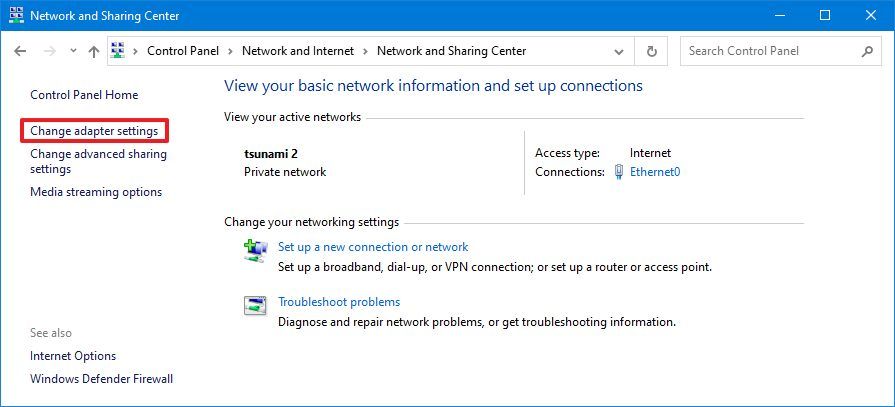The image size is (895, 407).
Task: Click the Network and Sharing Center title icon
Action: click(x=16, y=15)
